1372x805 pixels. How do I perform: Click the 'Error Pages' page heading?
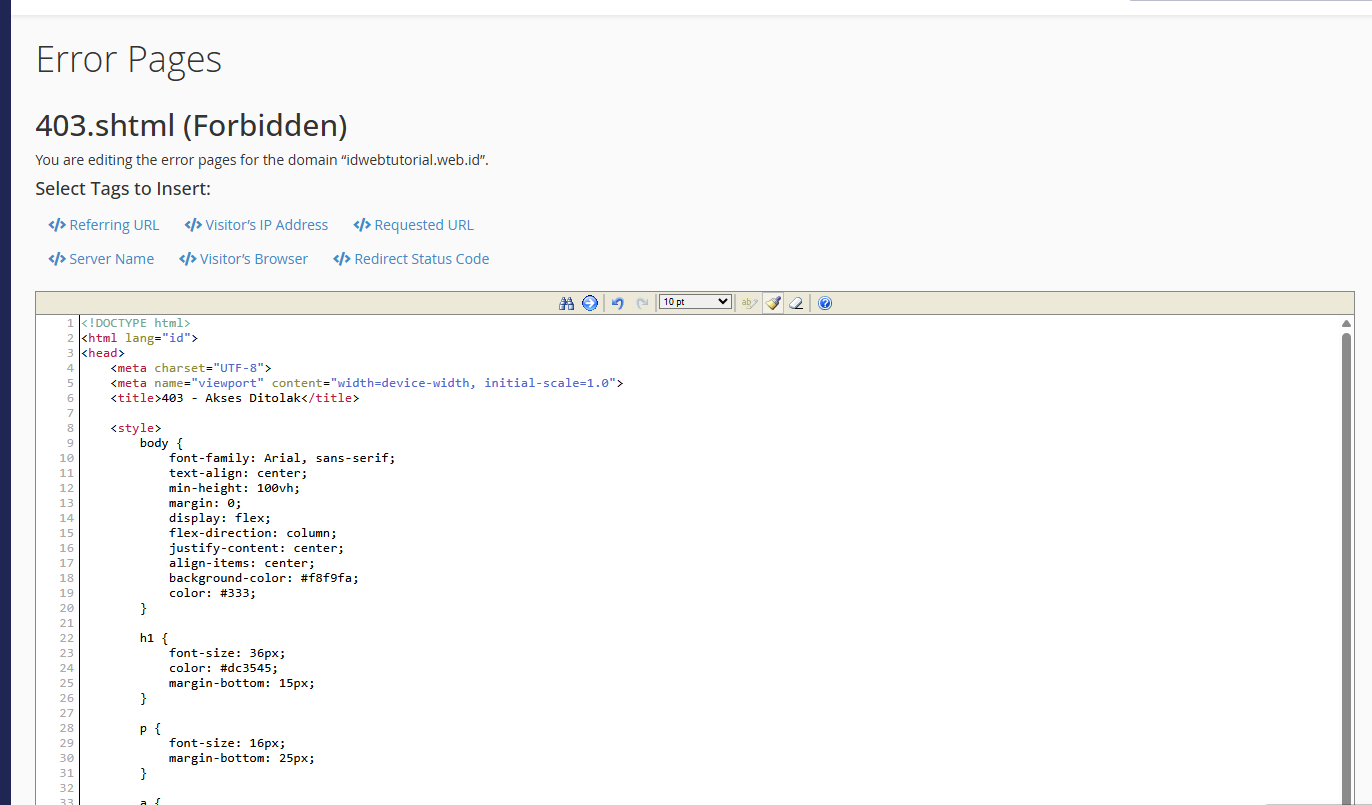click(x=129, y=59)
